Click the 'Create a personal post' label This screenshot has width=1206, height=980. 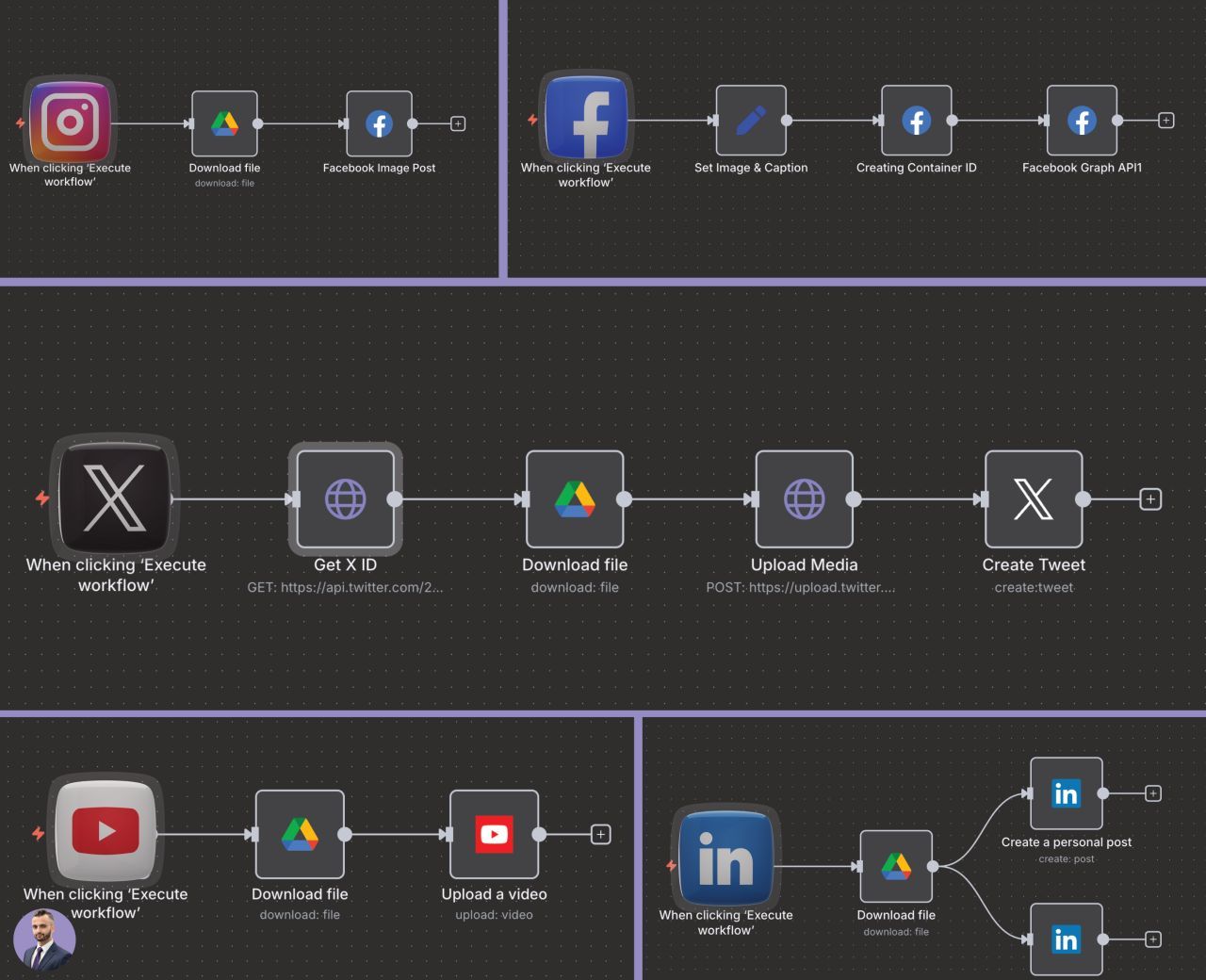pos(1067,842)
